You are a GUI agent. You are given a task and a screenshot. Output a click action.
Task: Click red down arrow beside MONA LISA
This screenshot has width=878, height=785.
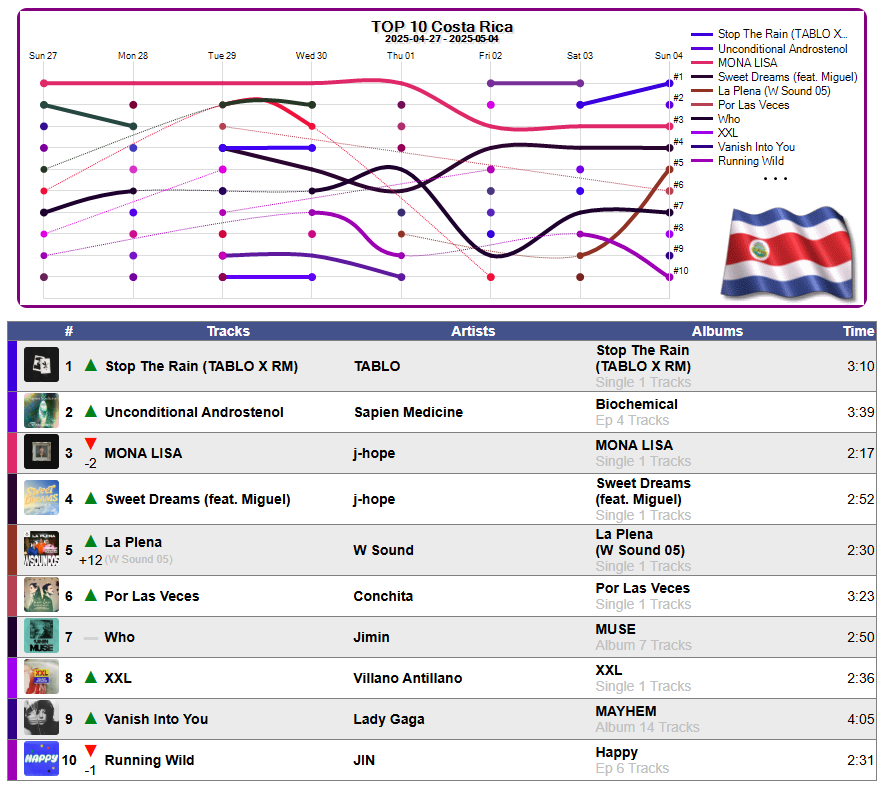click(x=91, y=444)
